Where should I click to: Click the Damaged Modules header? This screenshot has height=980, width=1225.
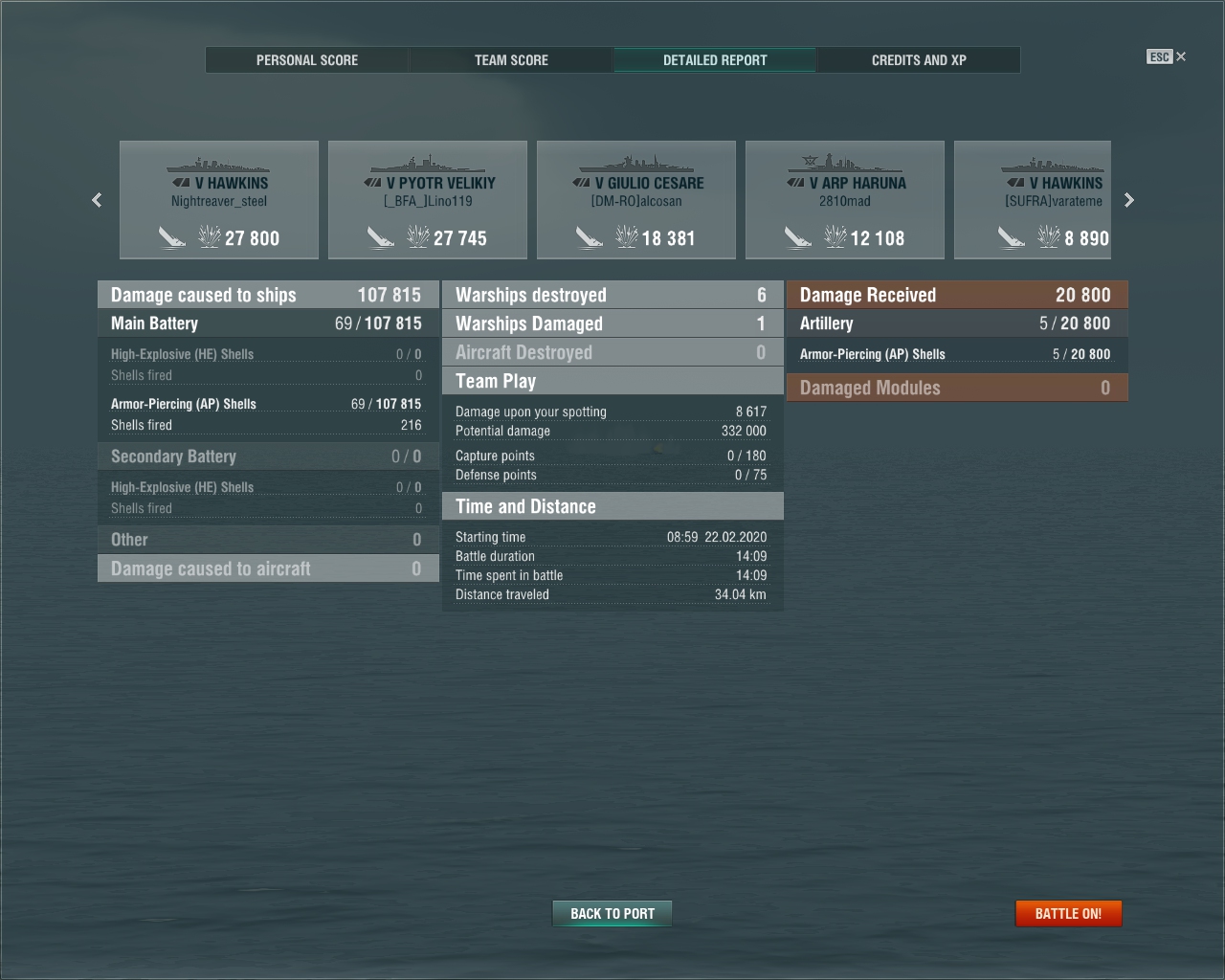pos(957,388)
